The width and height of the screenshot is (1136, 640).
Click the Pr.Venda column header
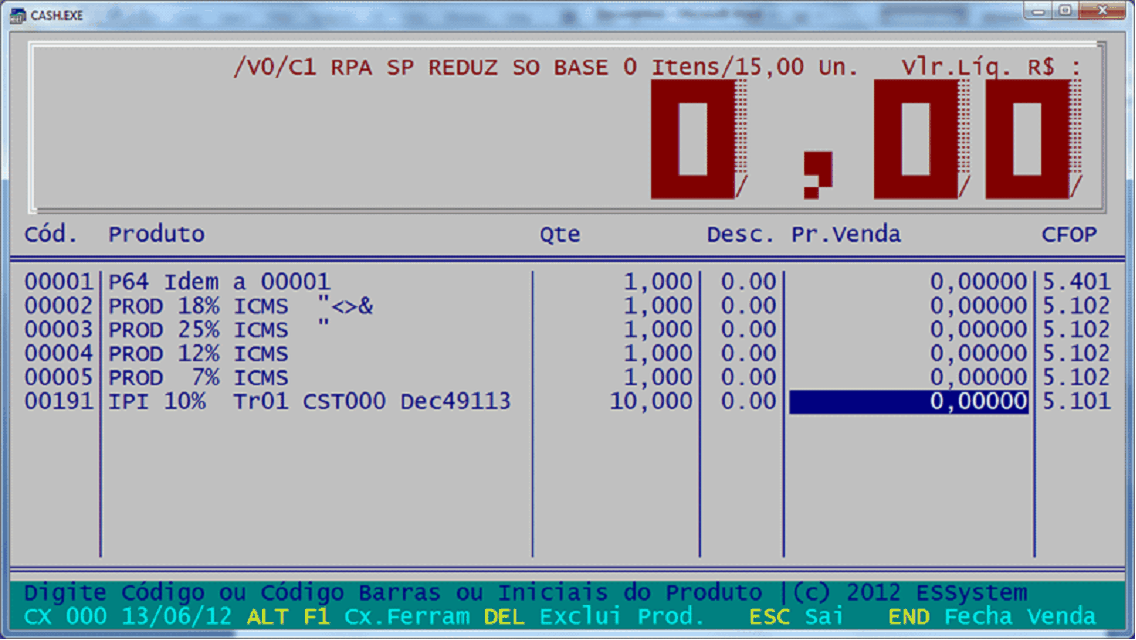(846, 234)
